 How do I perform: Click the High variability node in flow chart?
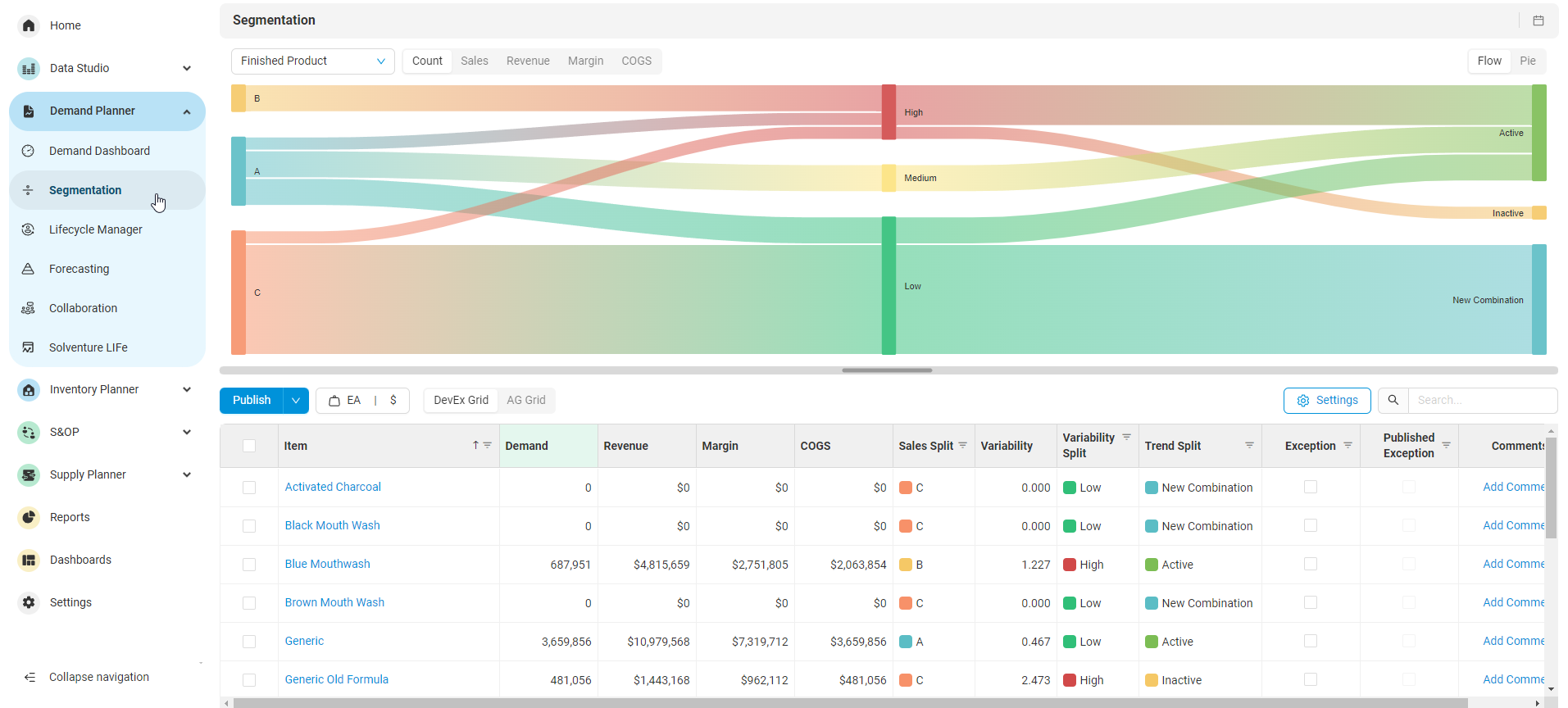(889, 112)
